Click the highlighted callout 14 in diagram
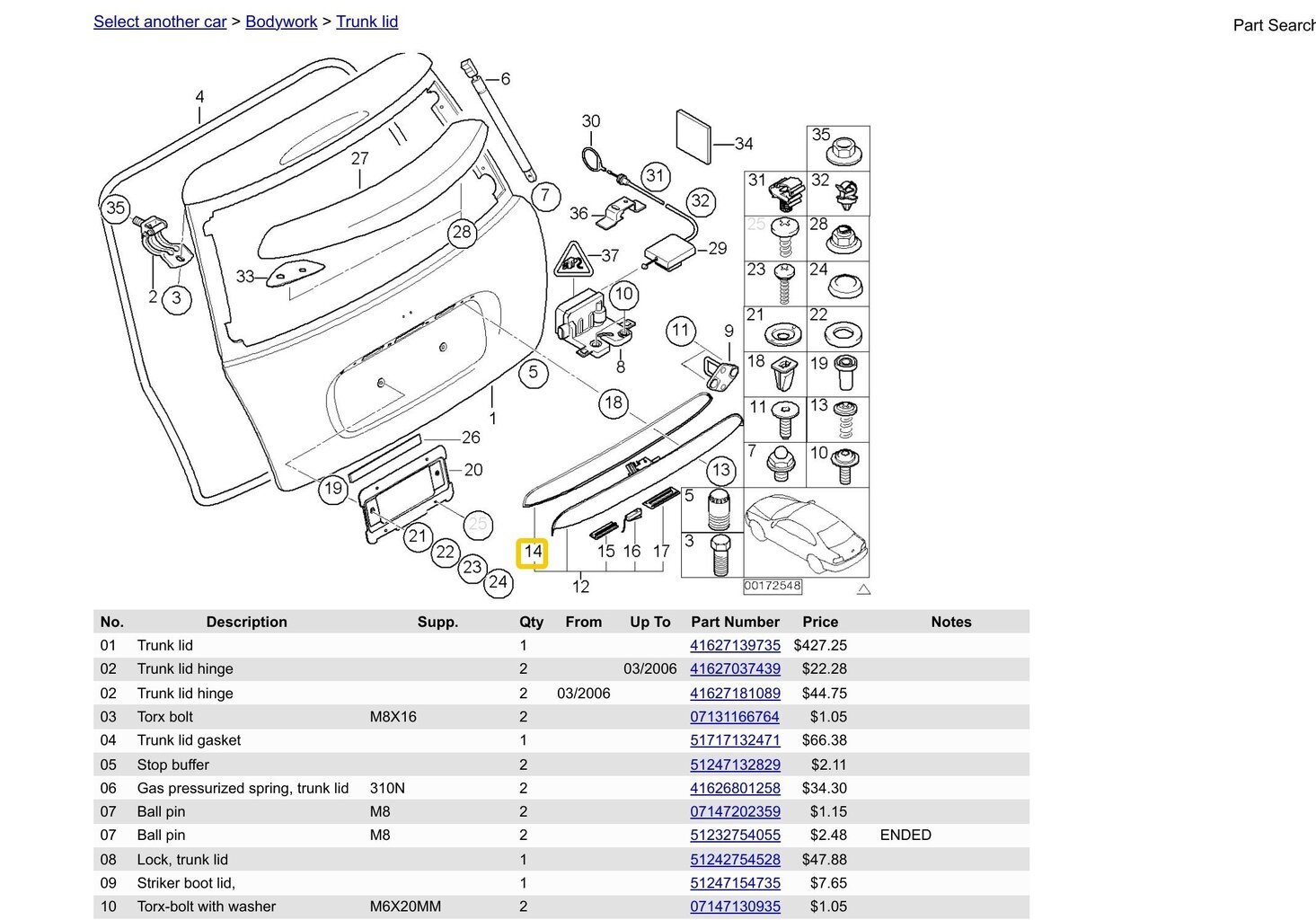This screenshot has height=920, width=1316. click(x=533, y=552)
